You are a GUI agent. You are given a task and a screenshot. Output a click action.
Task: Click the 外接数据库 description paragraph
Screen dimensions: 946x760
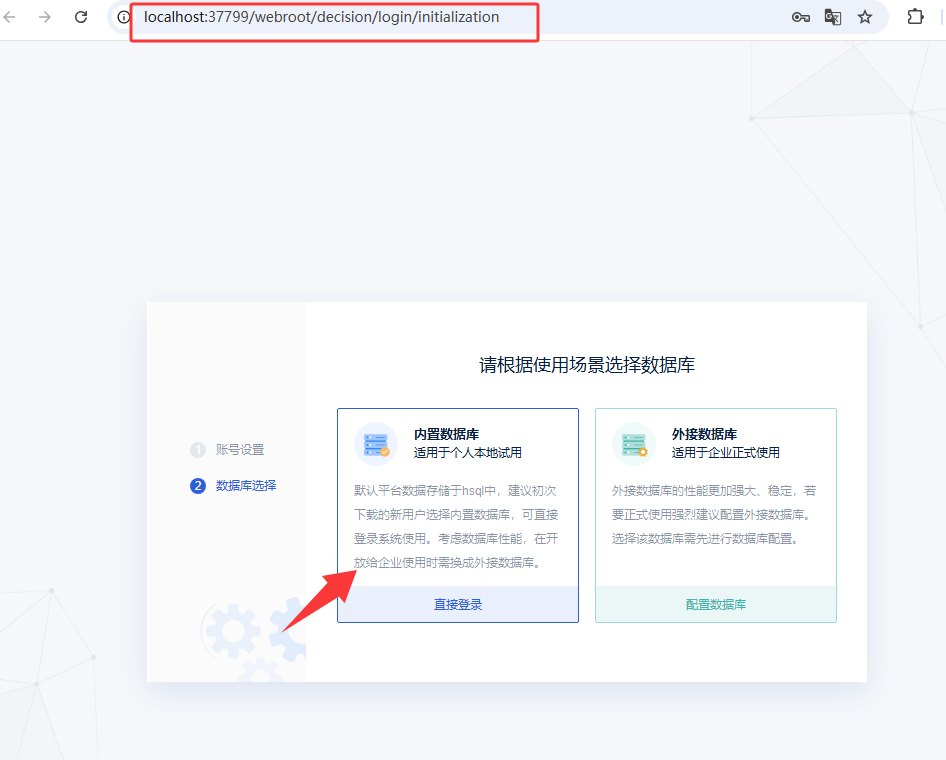click(714, 515)
